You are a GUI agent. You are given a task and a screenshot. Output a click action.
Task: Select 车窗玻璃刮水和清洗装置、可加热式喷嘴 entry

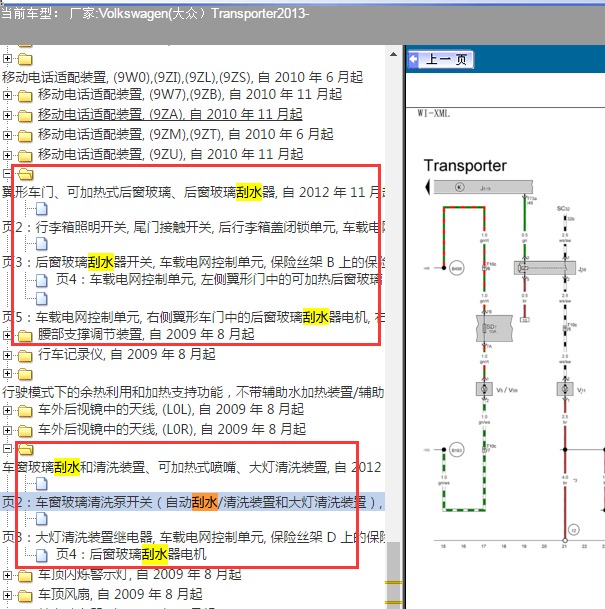[192, 467]
